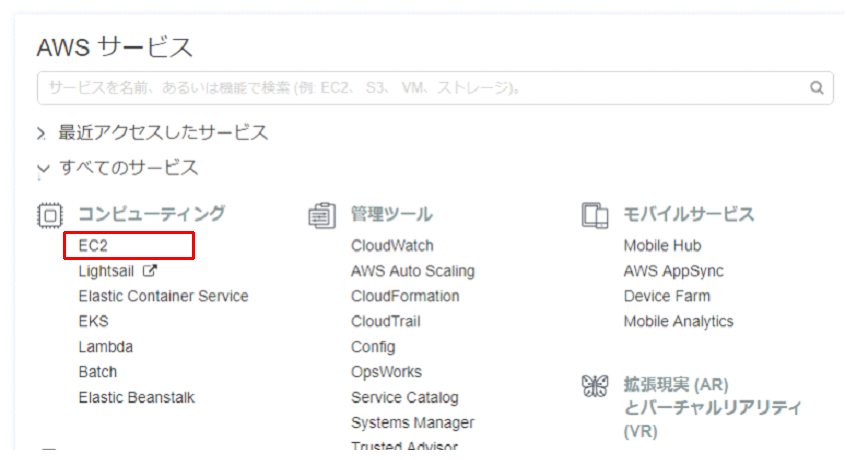Open Service Catalog
The height and width of the screenshot is (460, 847).
click(x=405, y=398)
